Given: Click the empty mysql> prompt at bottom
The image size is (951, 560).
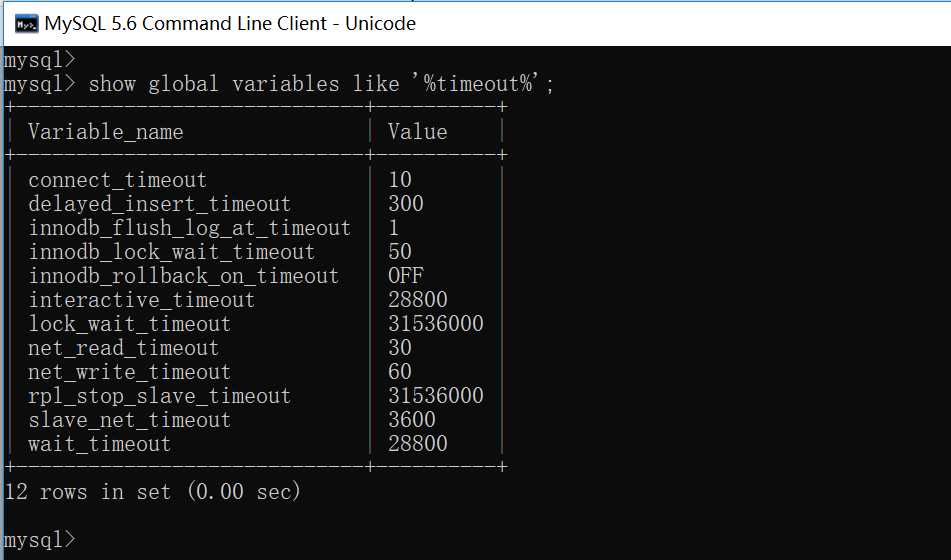Looking at the screenshot, I should tap(39, 539).
